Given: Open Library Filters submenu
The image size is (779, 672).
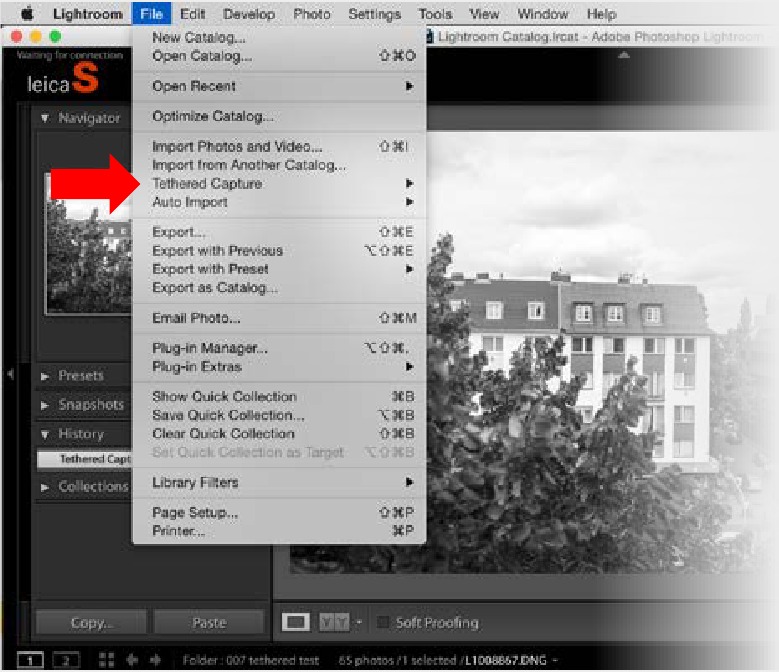Looking at the screenshot, I should (x=279, y=482).
